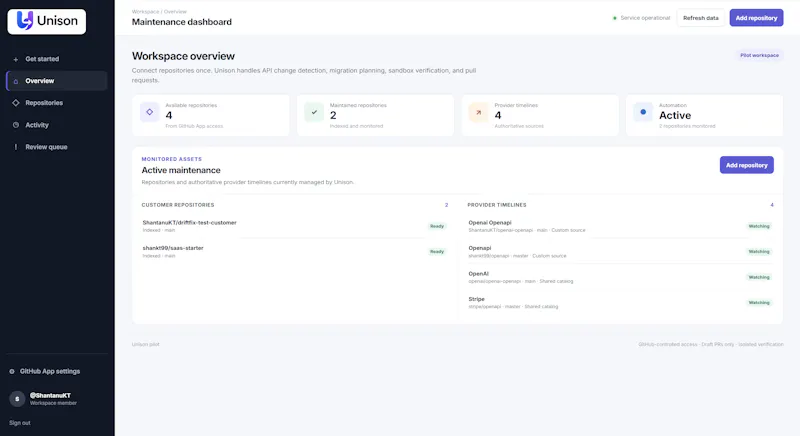
Task: Open the Stripe provider timeline
Action: click(620, 302)
